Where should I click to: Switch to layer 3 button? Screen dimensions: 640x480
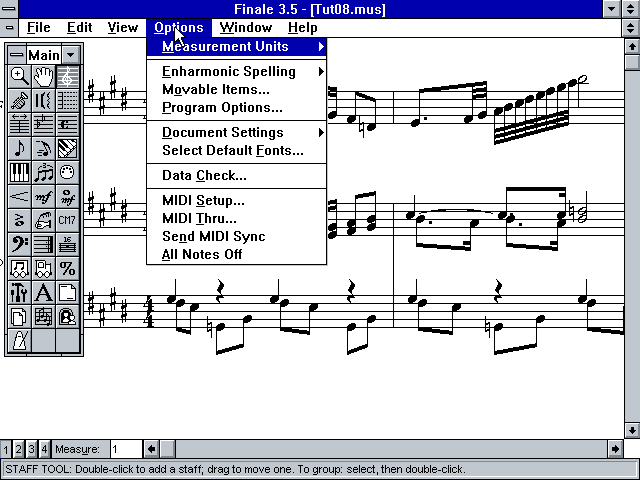click(31, 449)
